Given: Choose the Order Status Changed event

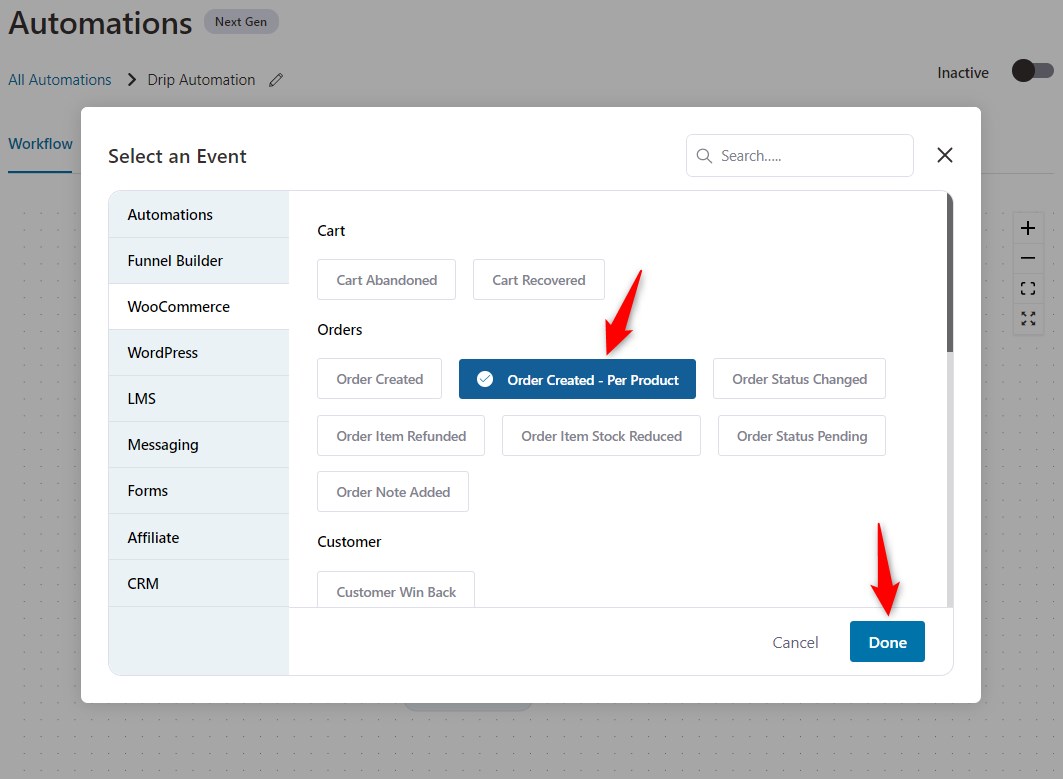Looking at the screenshot, I should pos(799,379).
